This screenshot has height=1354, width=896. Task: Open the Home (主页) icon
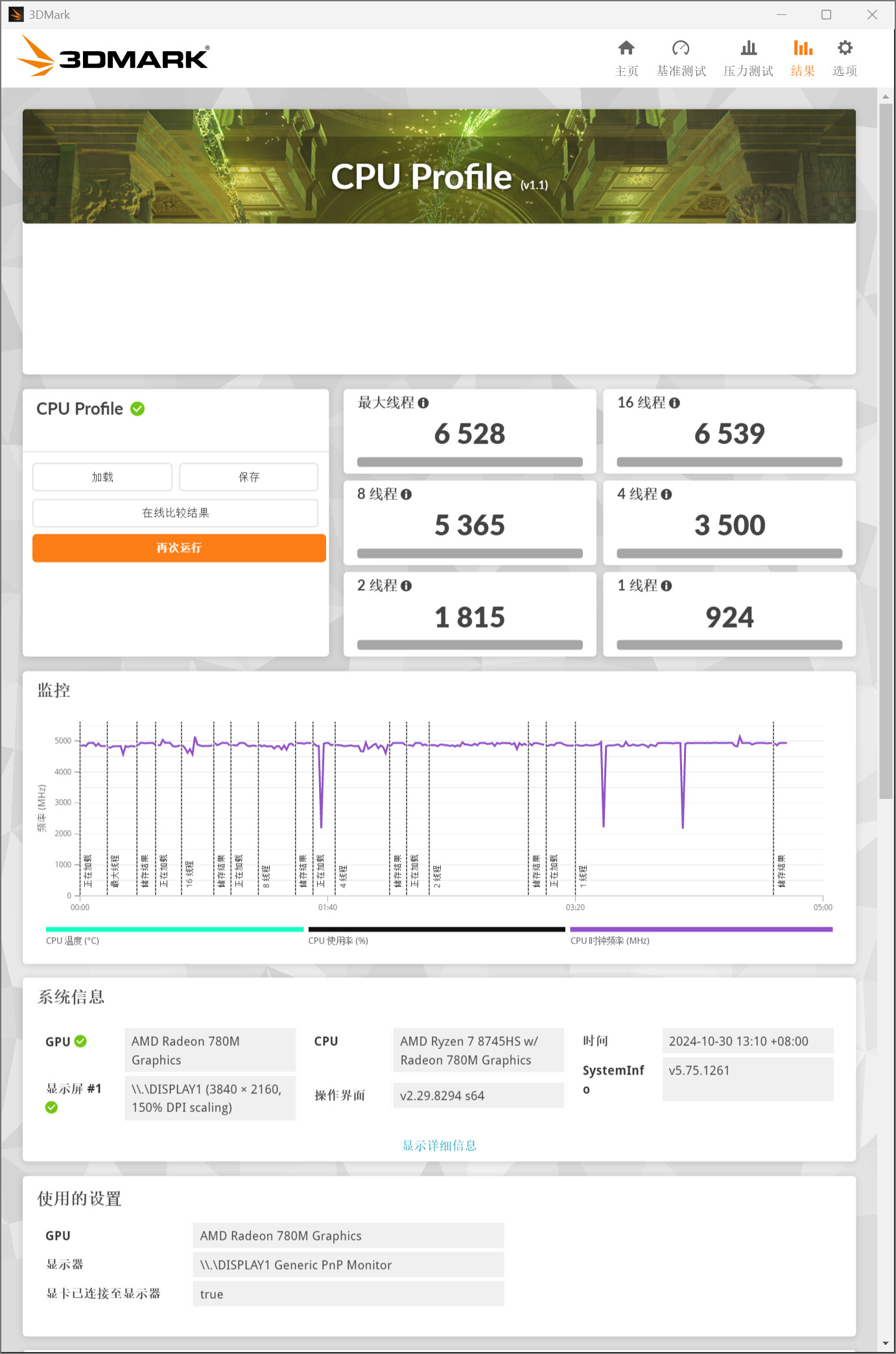tap(626, 49)
